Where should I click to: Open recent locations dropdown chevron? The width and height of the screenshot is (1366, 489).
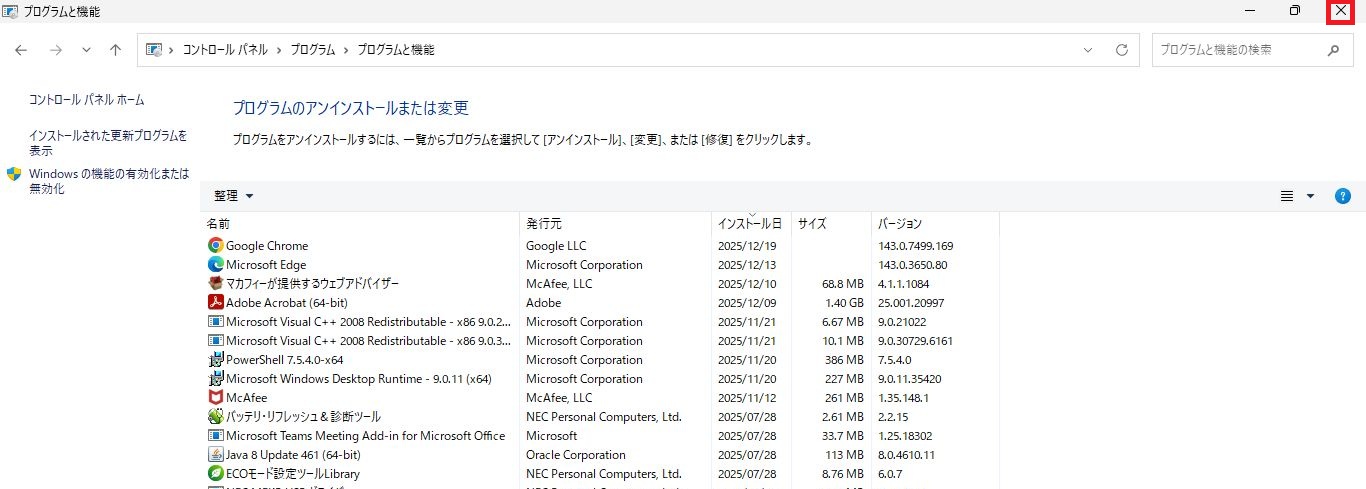point(86,50)
